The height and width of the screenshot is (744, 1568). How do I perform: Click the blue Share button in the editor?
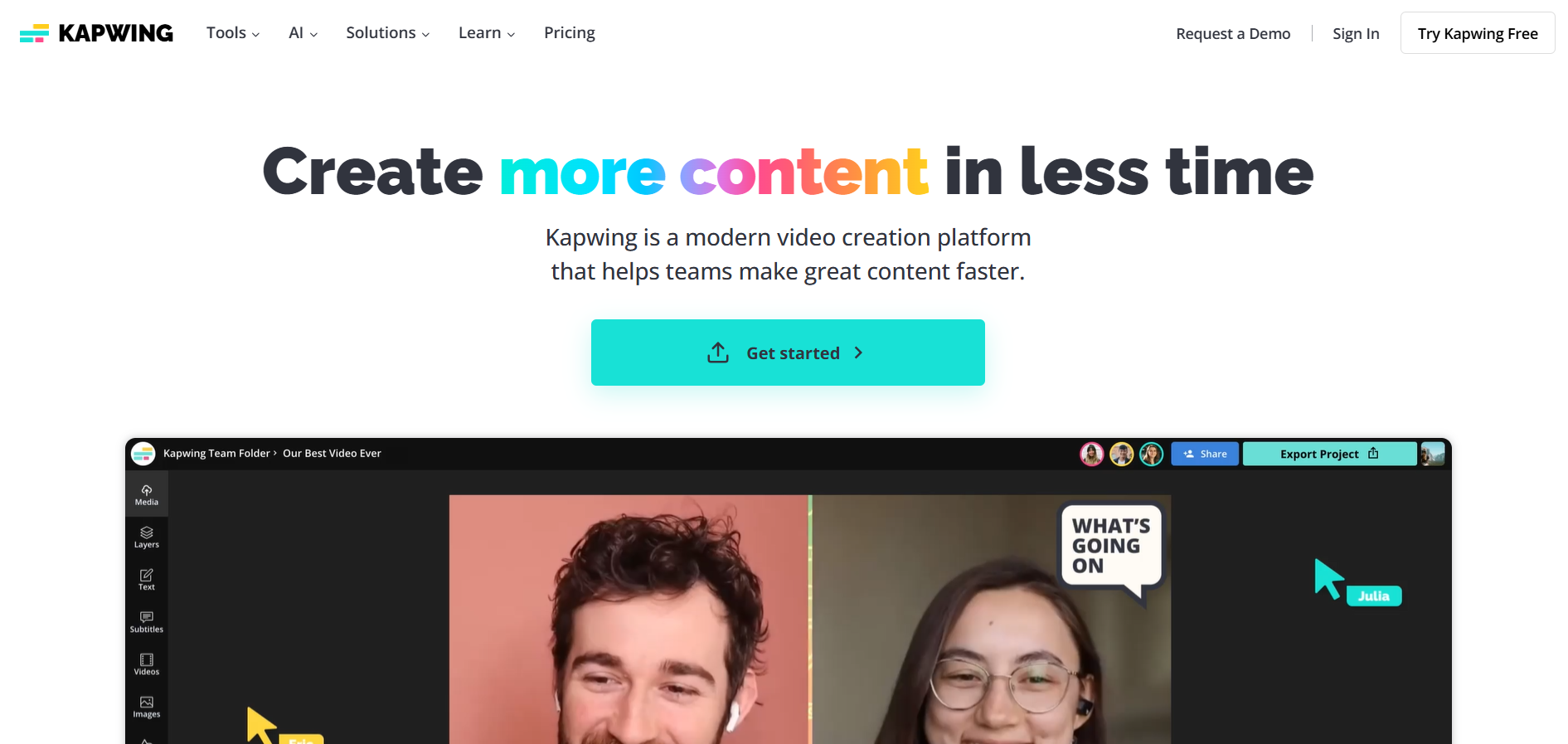tap(1205, 454)
